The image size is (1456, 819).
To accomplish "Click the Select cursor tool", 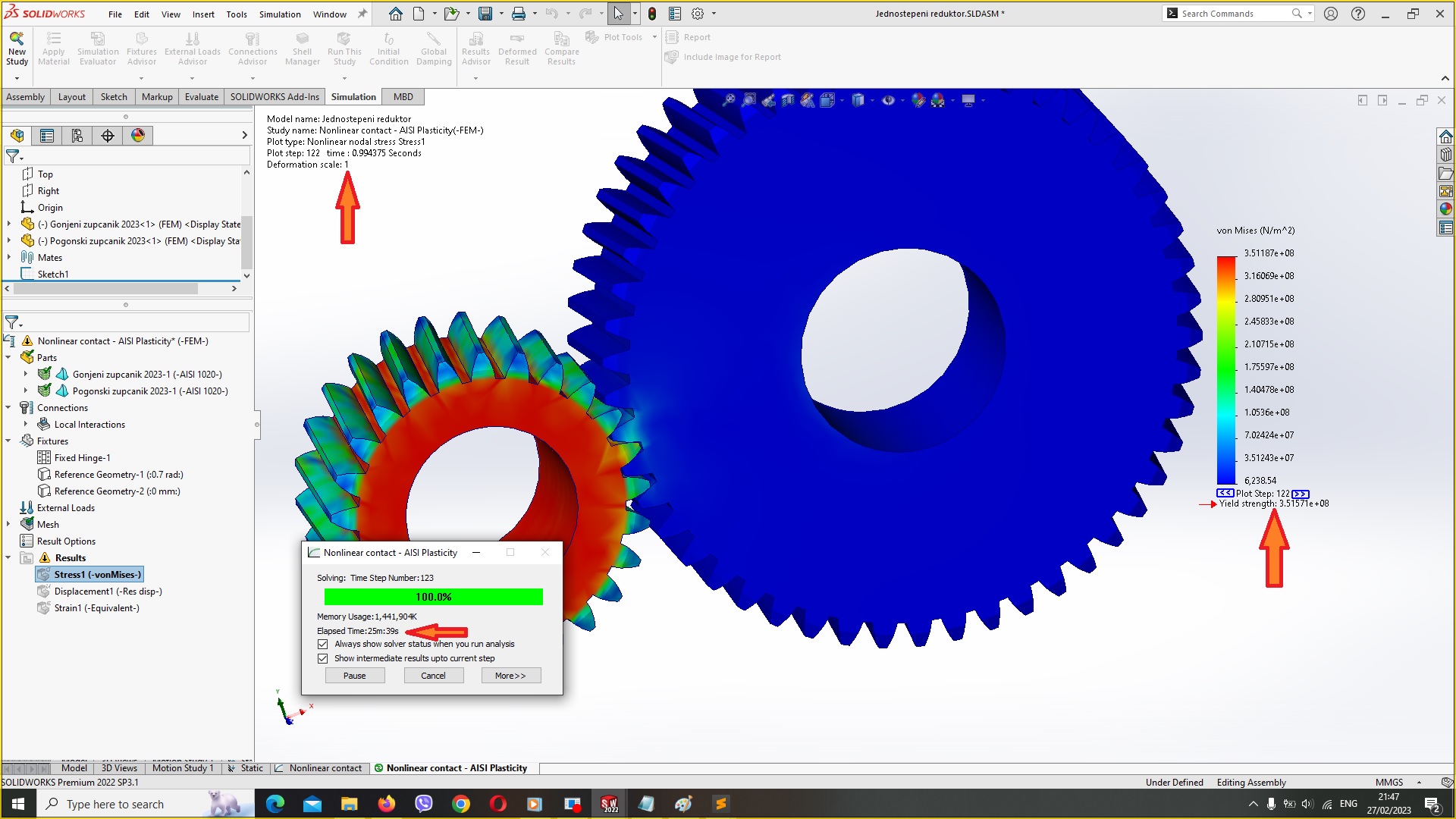I will pyautogui.click(x=619, y=14).
